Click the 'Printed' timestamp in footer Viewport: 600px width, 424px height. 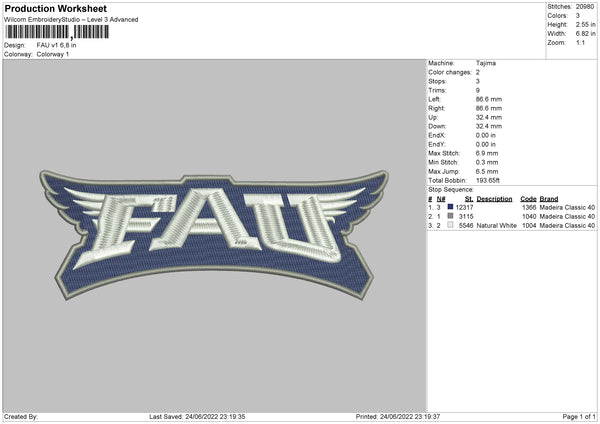(398, 417)
